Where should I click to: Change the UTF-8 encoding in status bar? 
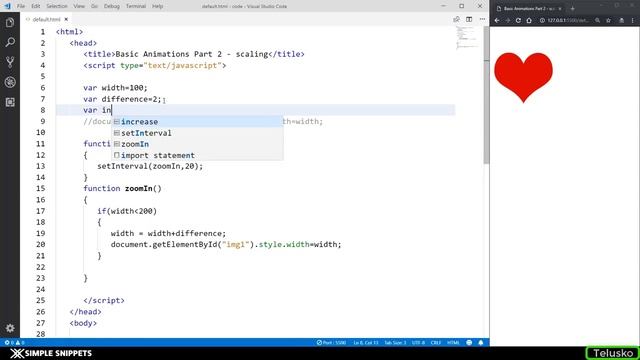pyautogui.click(x=418, y=342)
